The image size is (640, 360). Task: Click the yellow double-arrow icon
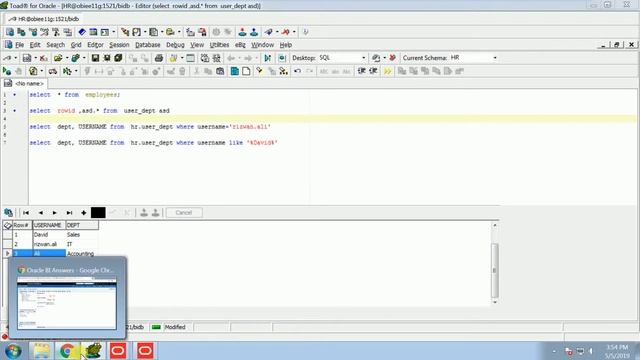pos(387,71)
